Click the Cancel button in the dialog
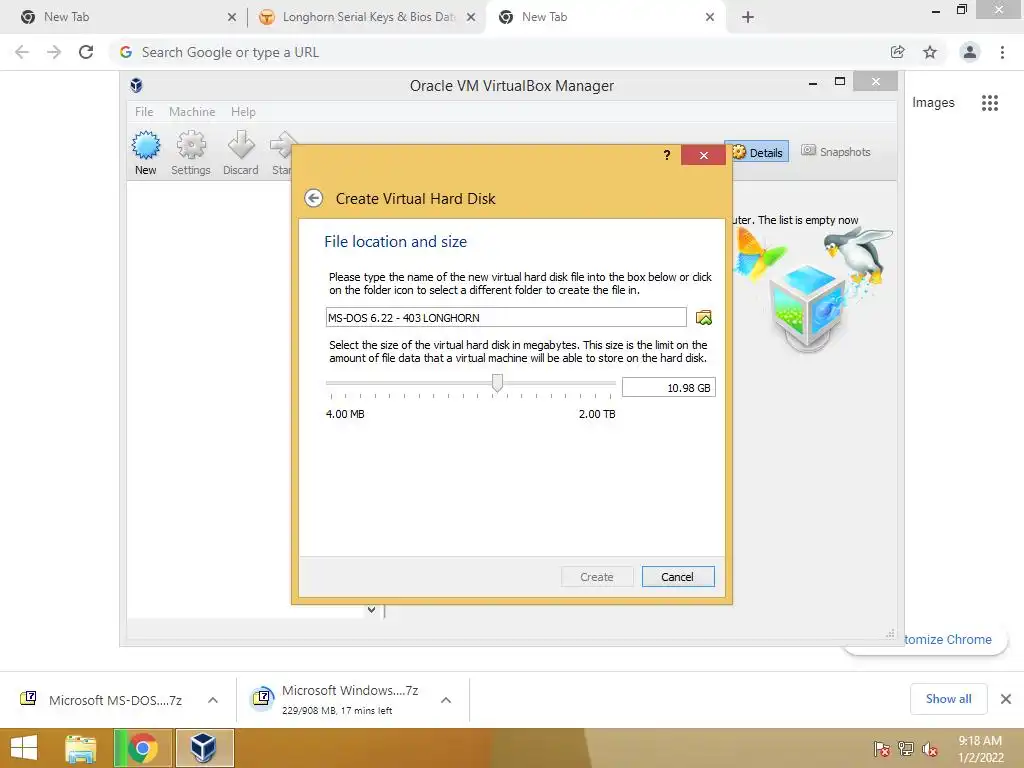Screen dimensions: 1024x768 point(678,577)
